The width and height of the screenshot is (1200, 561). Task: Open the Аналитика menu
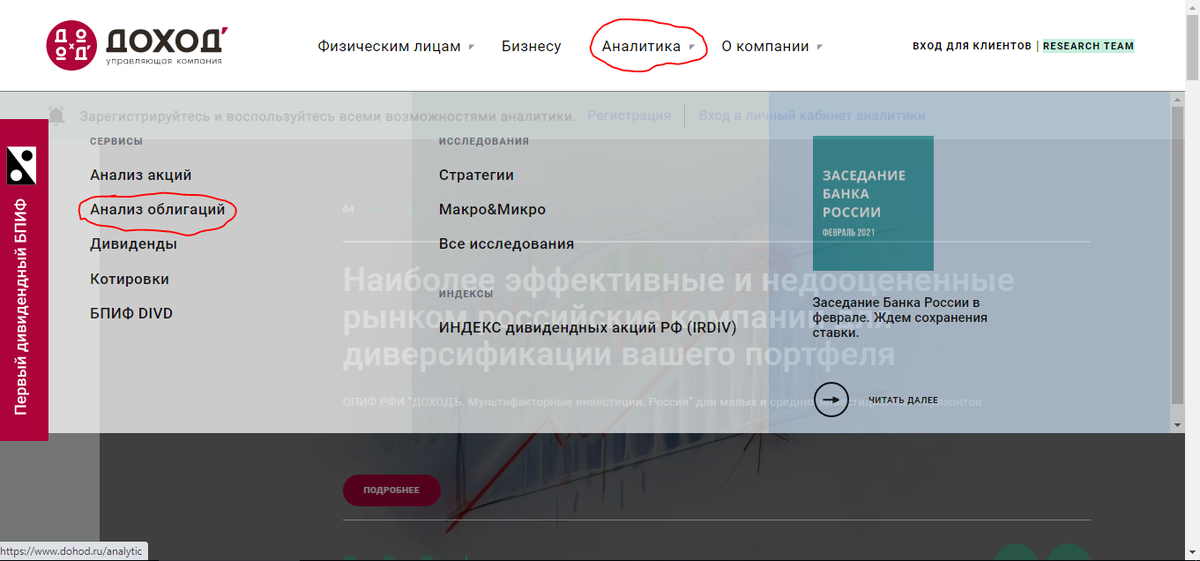[641, 46]
